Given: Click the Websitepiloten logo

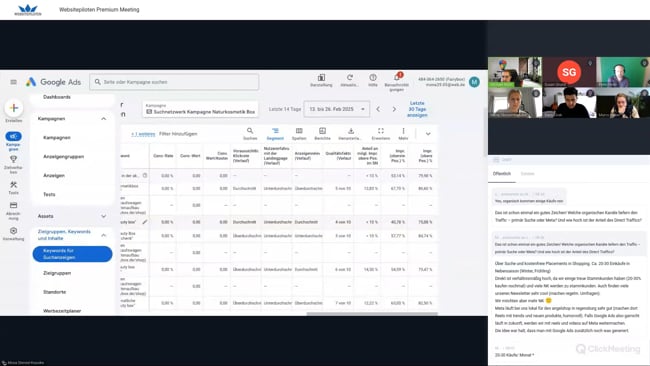Looking at the screenshot, I should (28, 10).
